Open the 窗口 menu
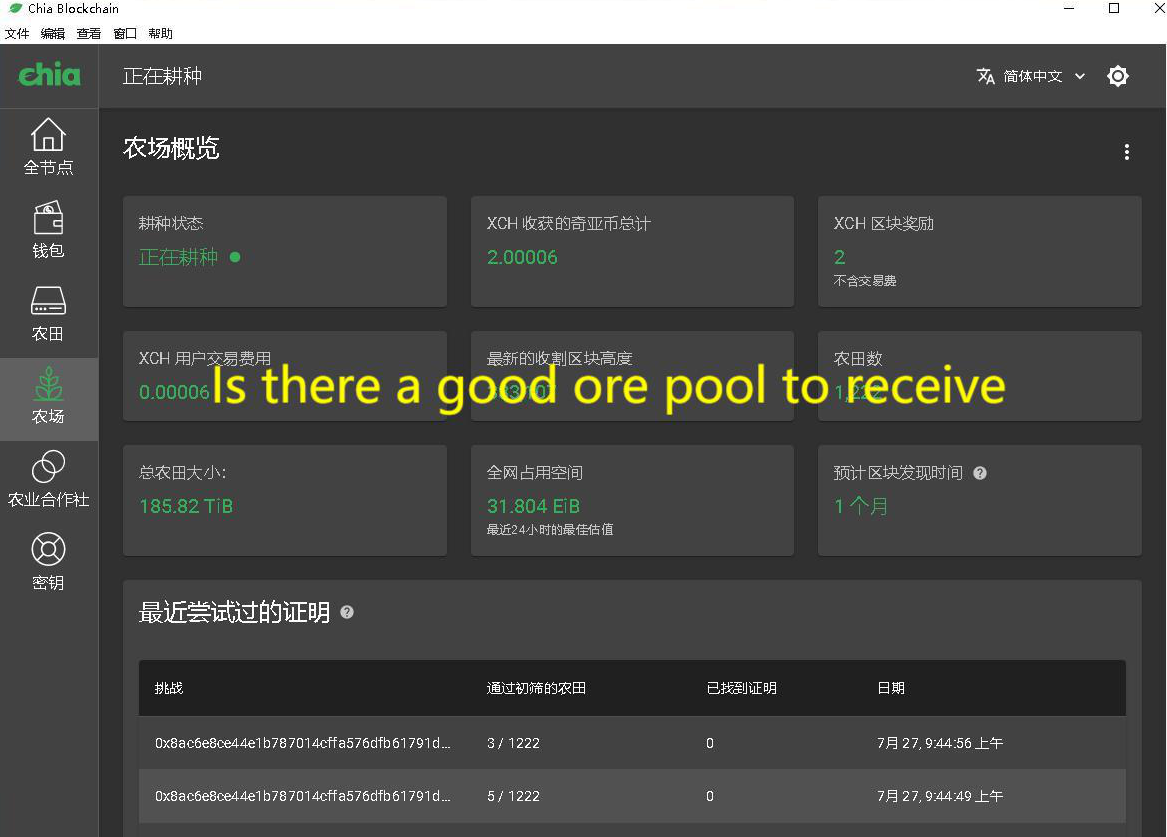Viewport: 1167px width, 837px height. tap(125, 33)
